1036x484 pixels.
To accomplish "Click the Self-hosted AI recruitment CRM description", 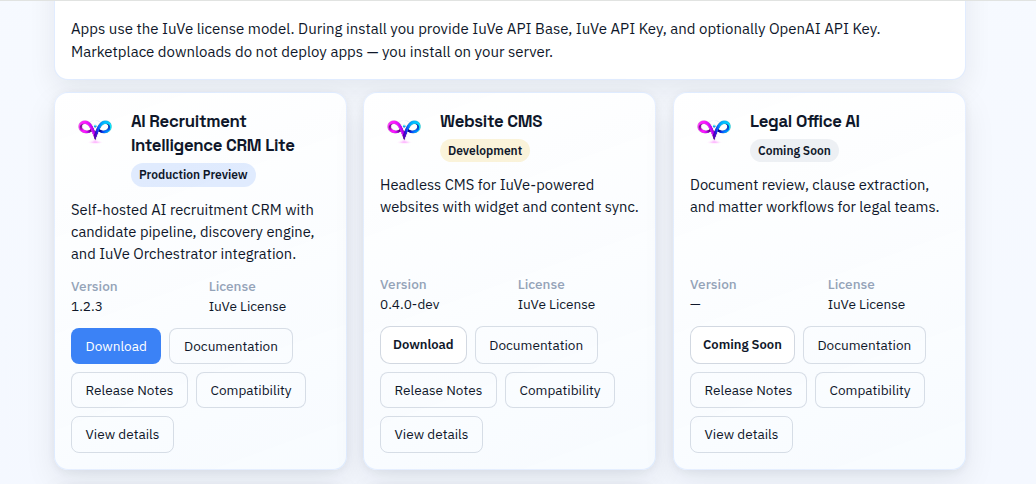I will [193, 232].
